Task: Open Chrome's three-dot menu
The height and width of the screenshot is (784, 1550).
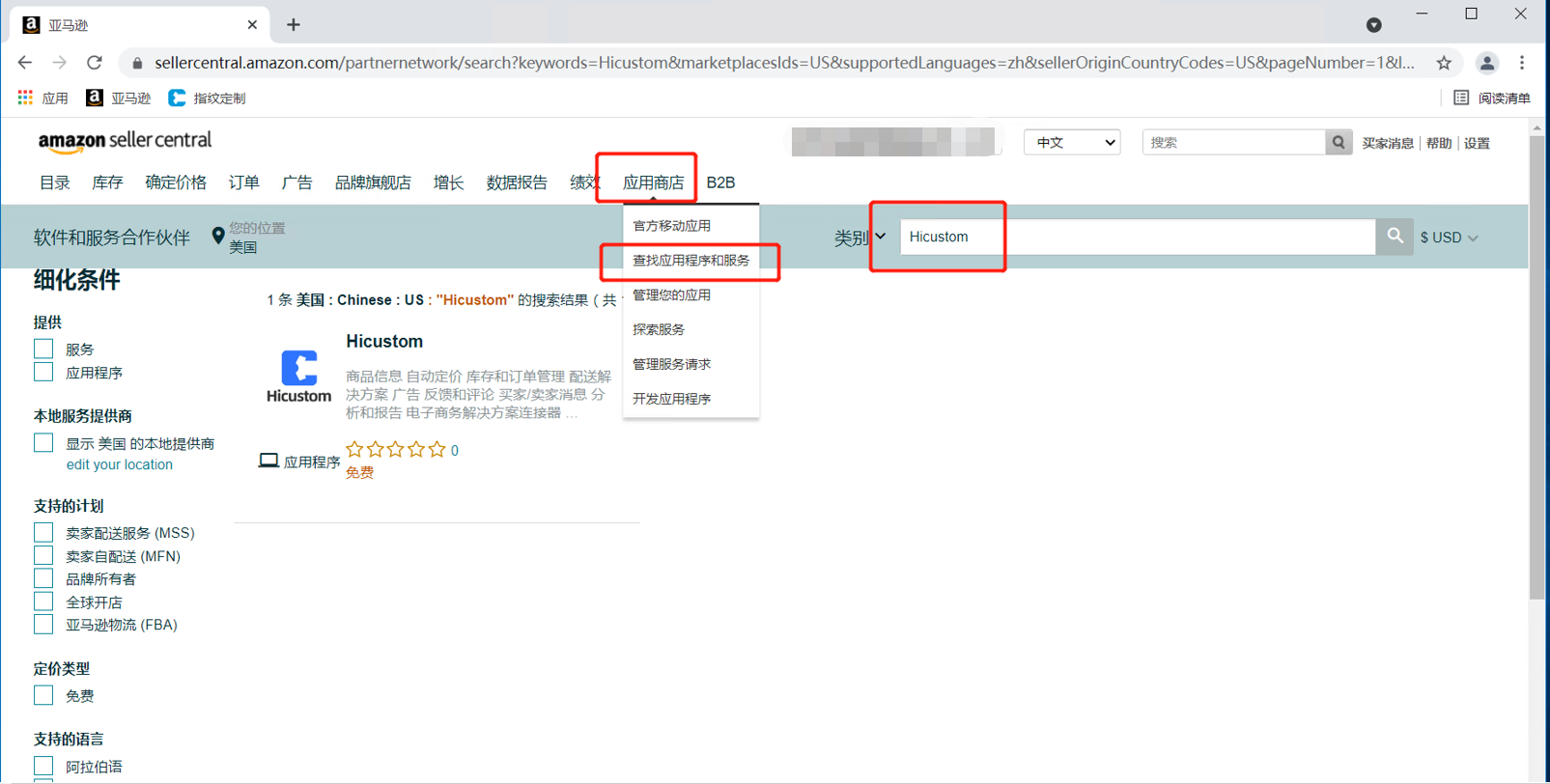Action: [1522, 63]
